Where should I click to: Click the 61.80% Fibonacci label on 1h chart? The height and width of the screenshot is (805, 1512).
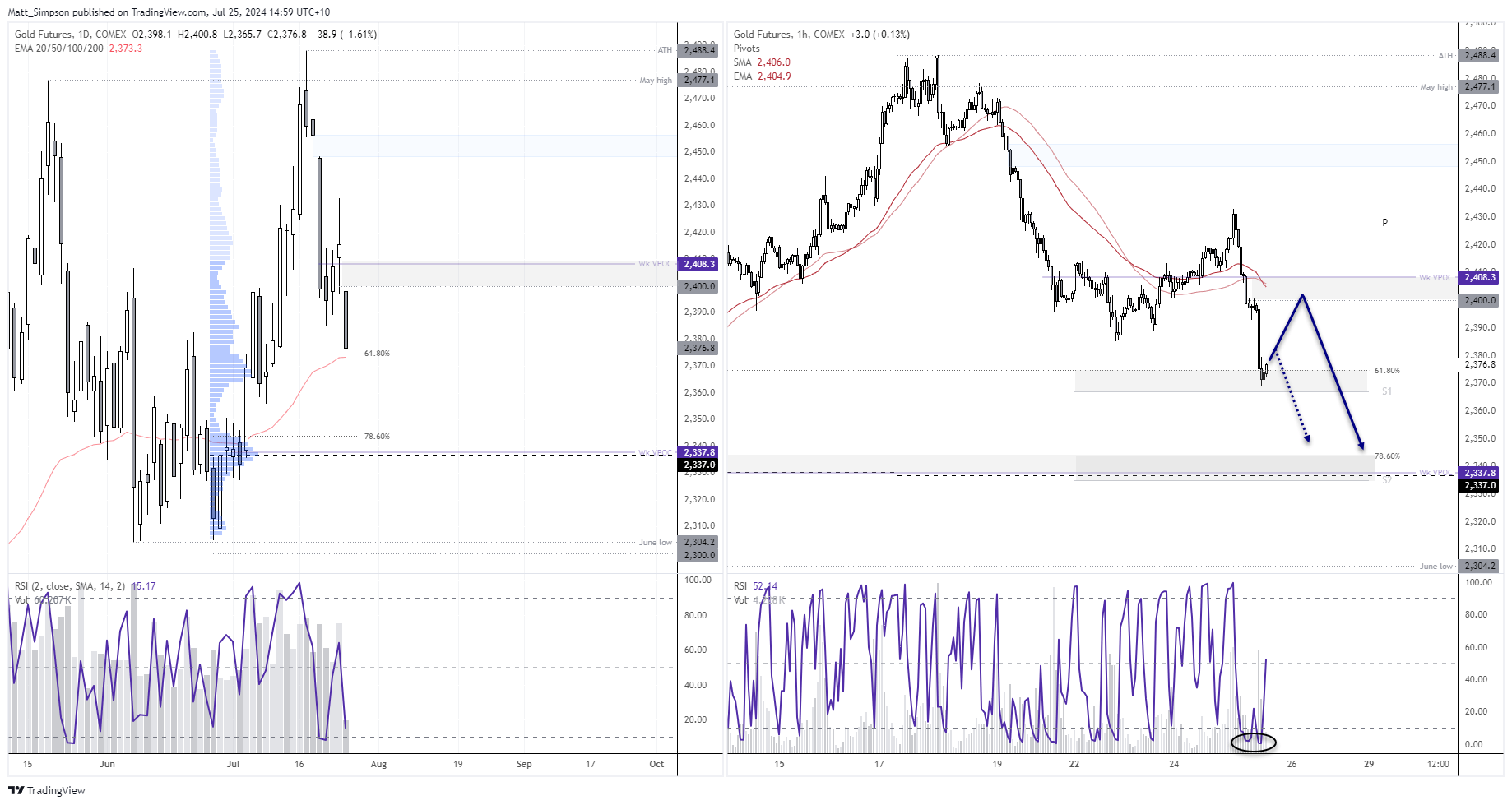pyautogui.click(x=1387, y=371)
